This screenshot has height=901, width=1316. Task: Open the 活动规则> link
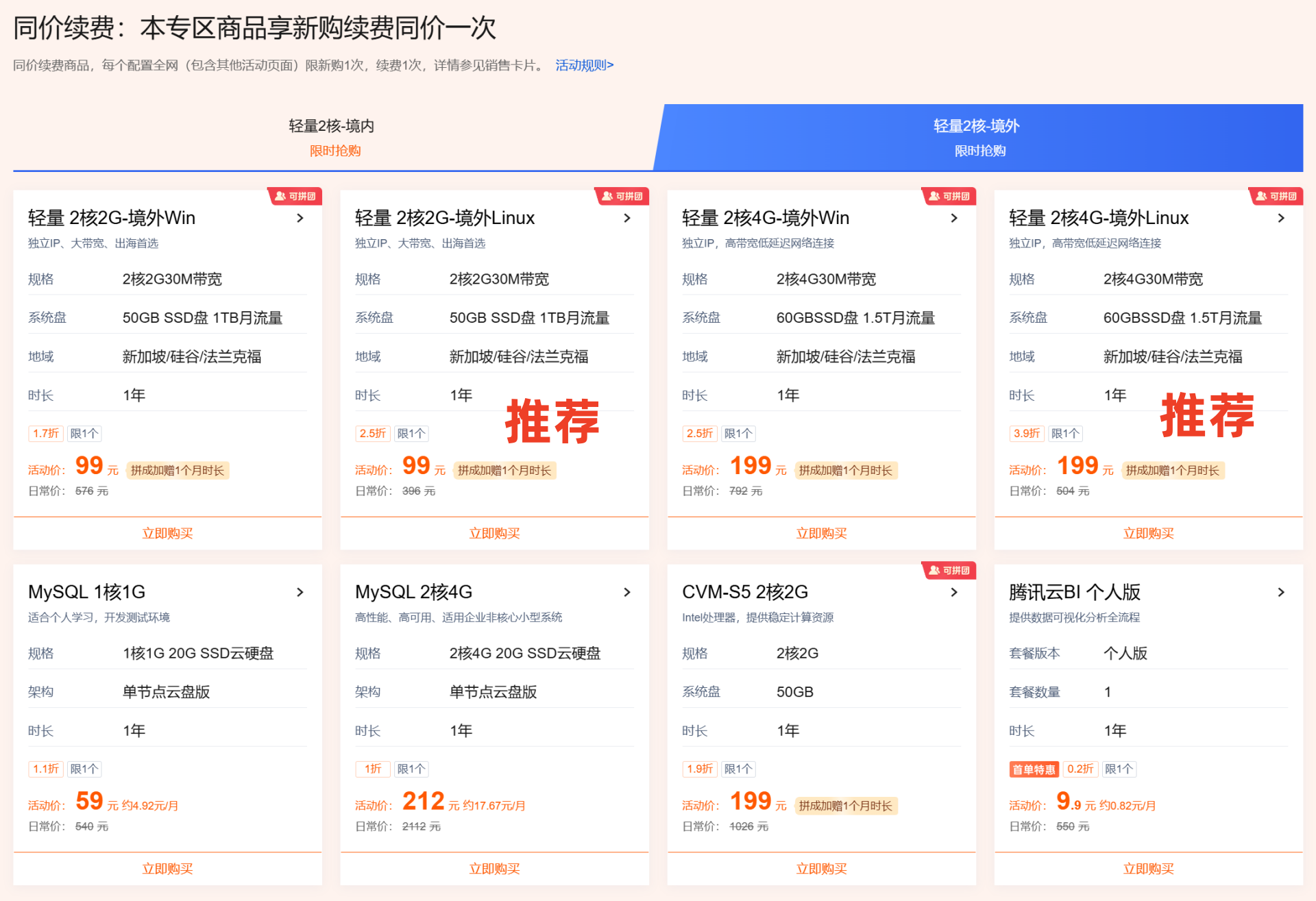(x=584, y=65)
